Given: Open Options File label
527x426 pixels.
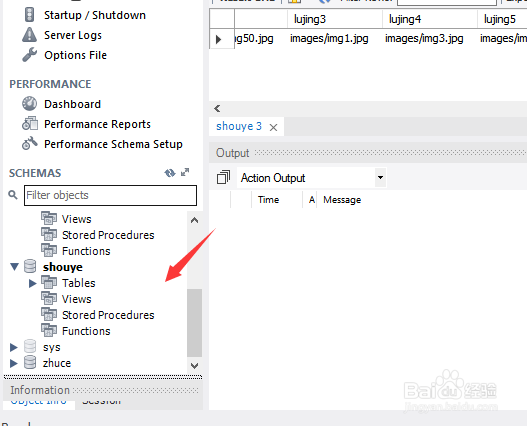Looking at the screenshot, I should (76, 55).
